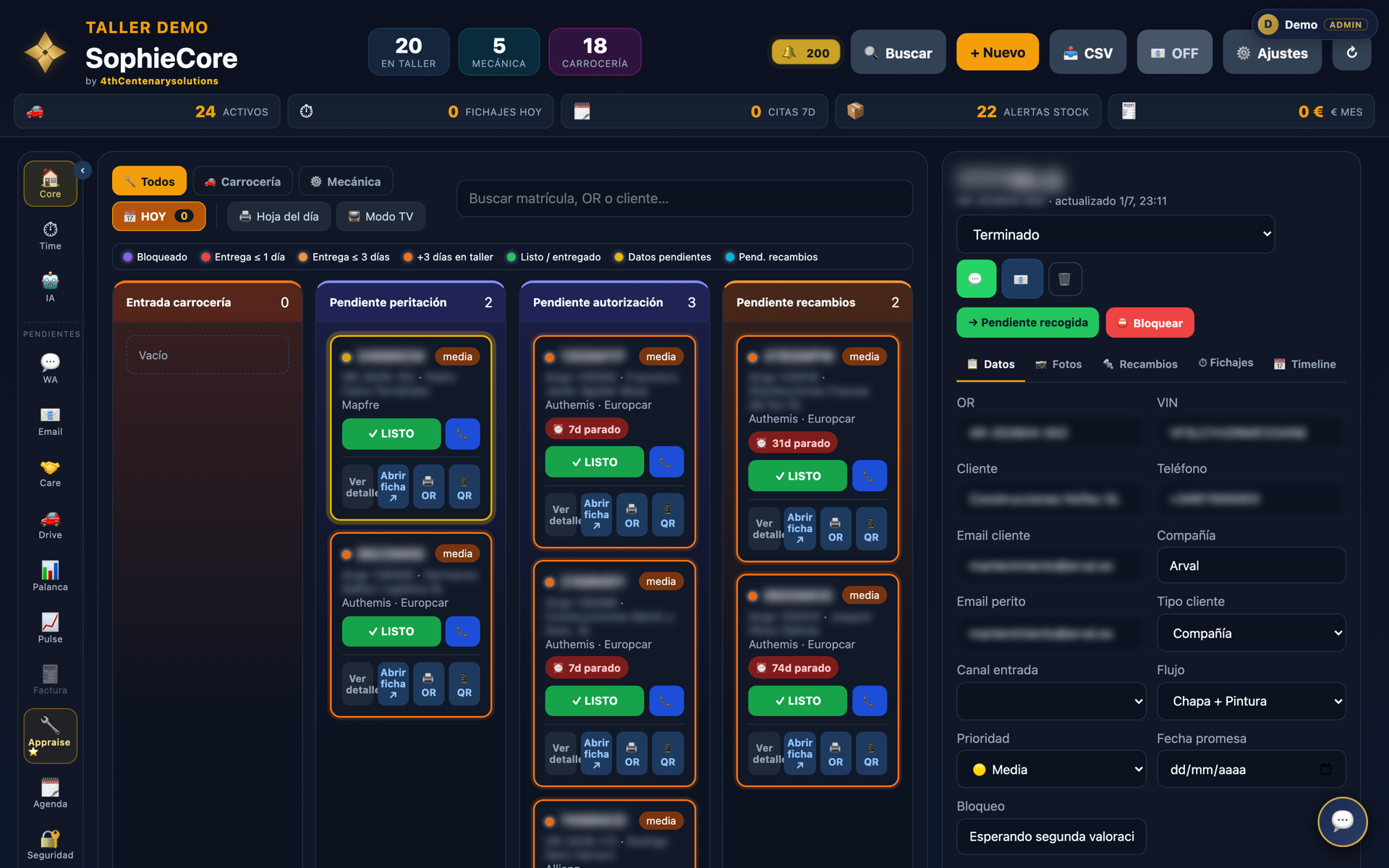
Task: Open Ajustes settings
Action: tap(1272, 52)
